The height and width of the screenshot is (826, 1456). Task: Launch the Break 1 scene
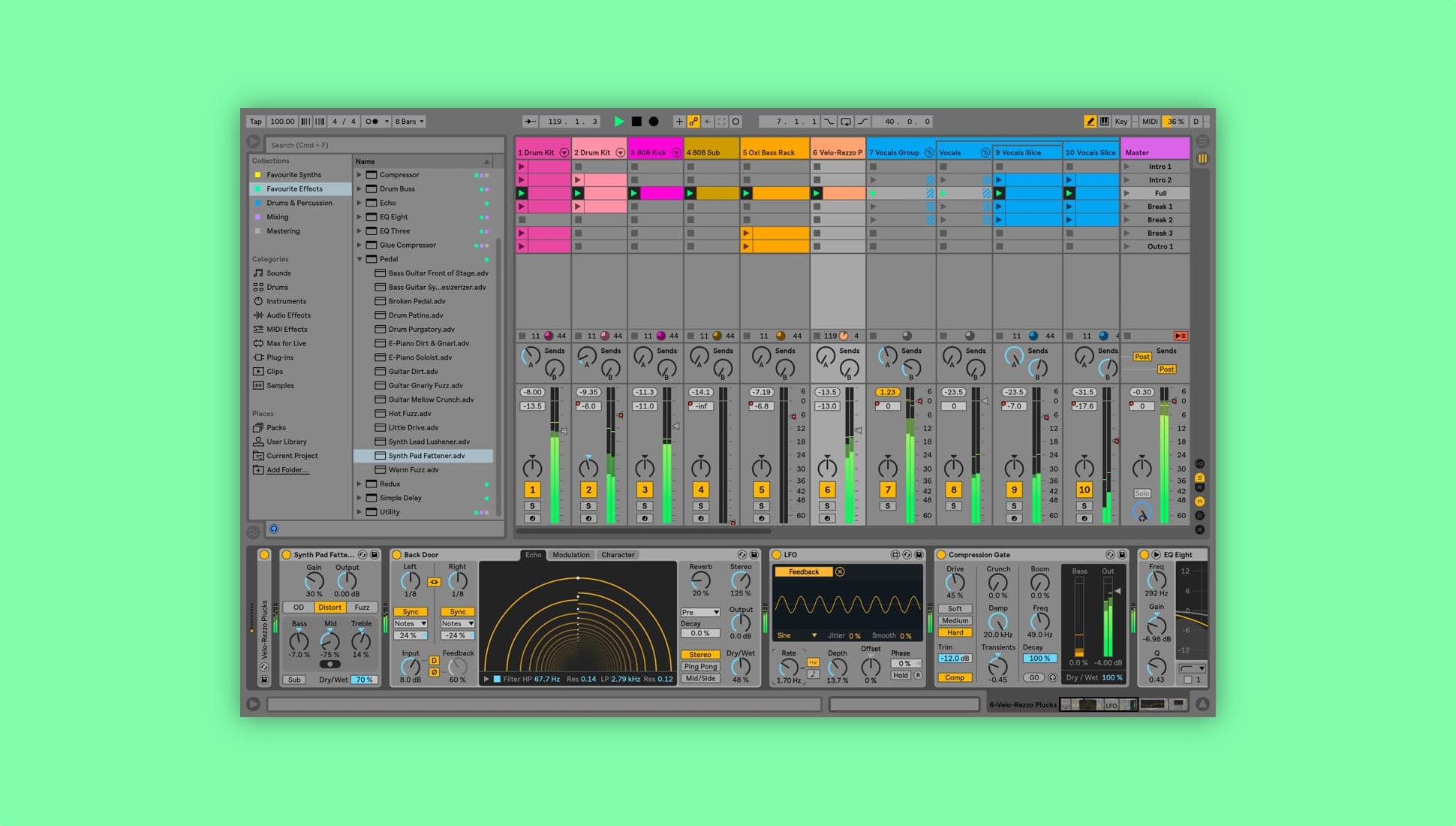point(1127,206)
